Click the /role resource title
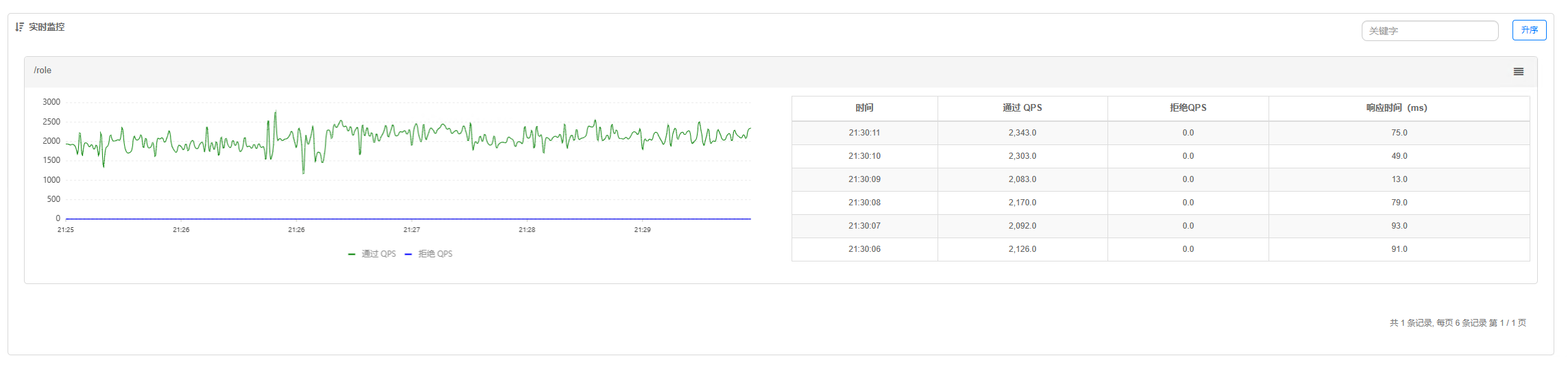Image resolution: width=1568 pixels, height=371 pixels. (x=42, y=71)
